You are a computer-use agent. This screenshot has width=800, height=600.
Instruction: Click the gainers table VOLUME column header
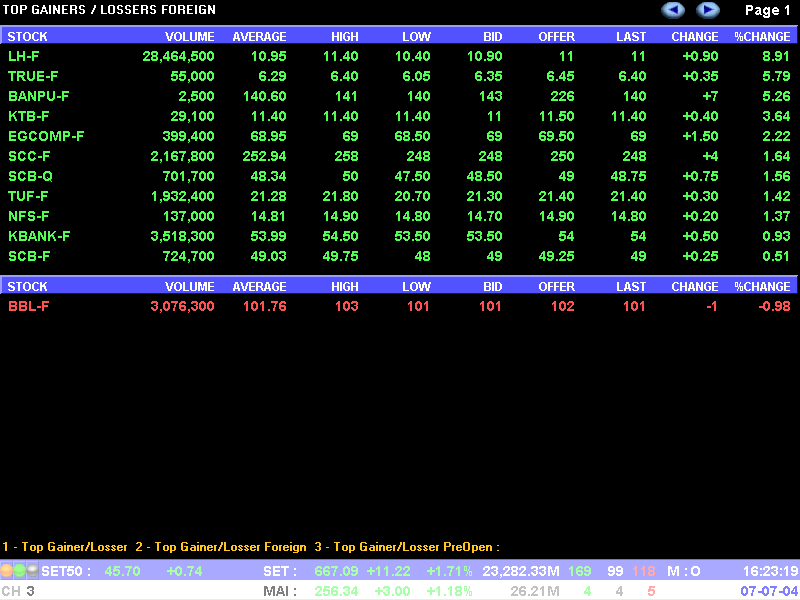pos(189,37)
